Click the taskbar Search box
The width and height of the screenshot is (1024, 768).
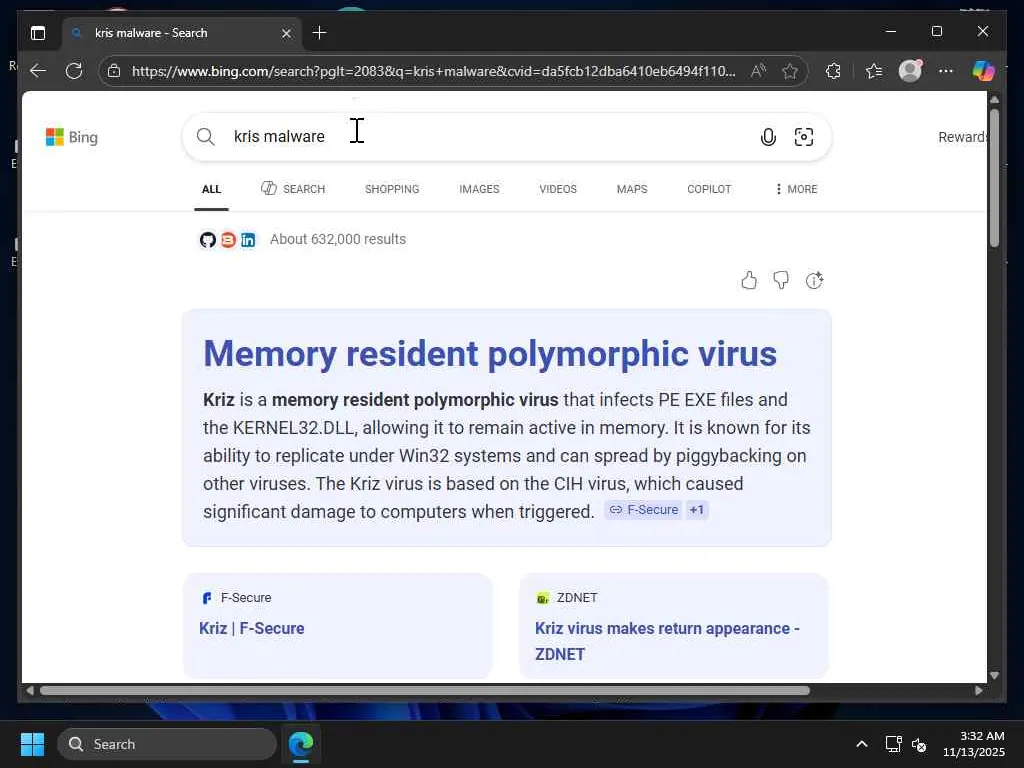click(x=167, y=744)
